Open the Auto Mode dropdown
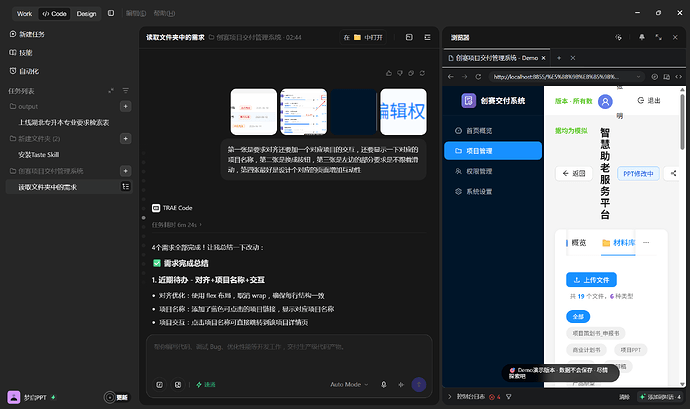Viewport: 690px width, 409px height. pos(349,384)
